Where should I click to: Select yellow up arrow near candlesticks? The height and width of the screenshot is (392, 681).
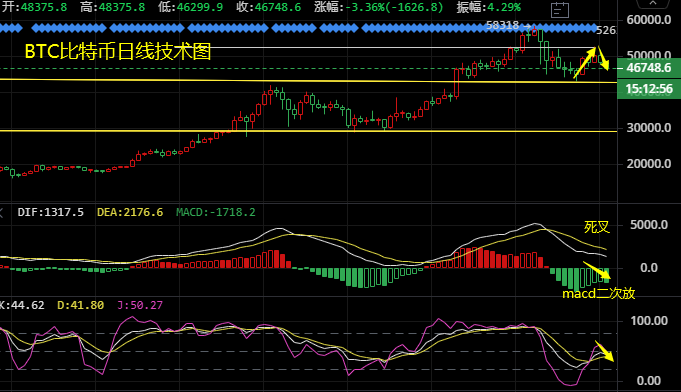(x=585, y=63)
